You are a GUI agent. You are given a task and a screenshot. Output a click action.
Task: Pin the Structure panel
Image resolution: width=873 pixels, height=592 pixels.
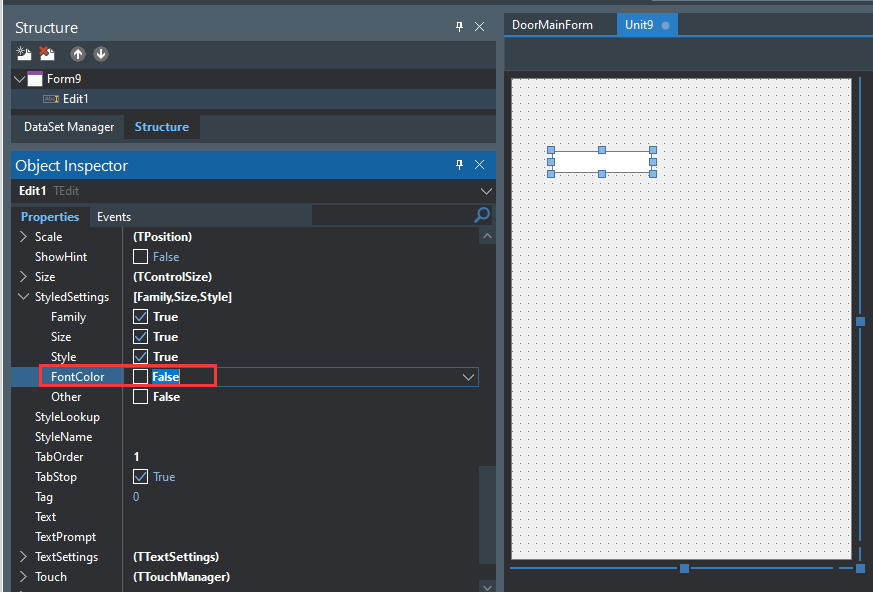point(459,27)
